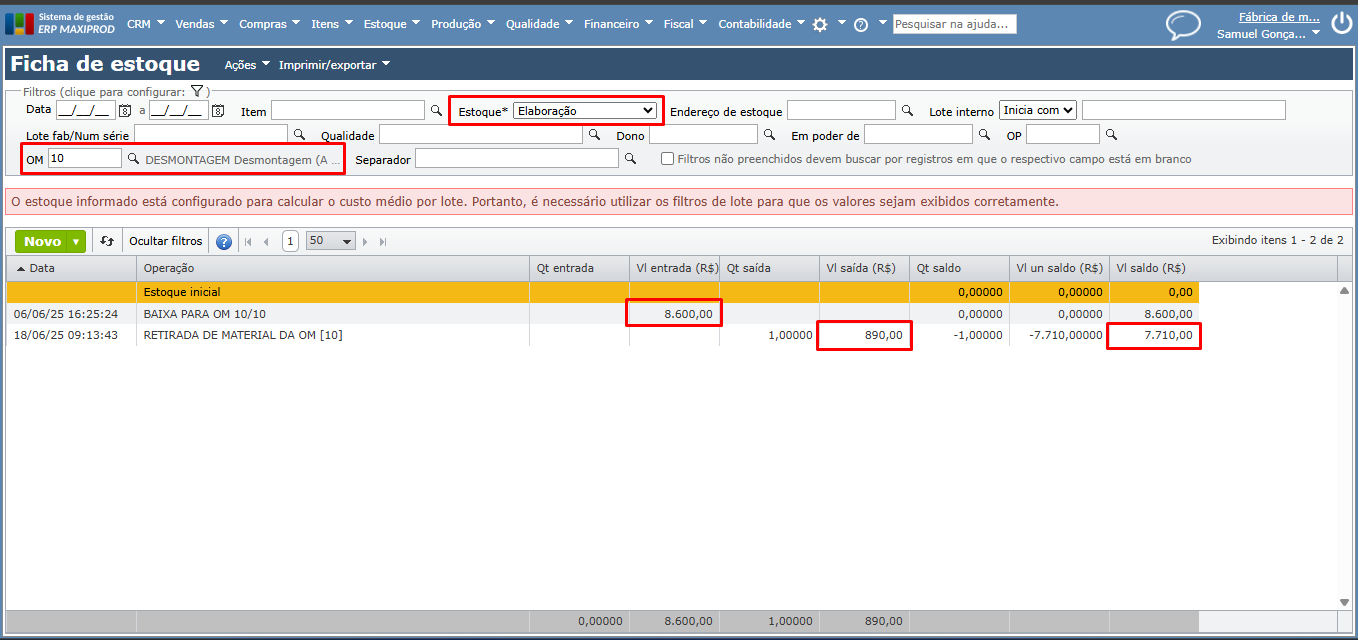Click the help search box 'Pesquisar na ajuda'
Screen dimensions: 1358x640
pyautogui.click(x=954, y=24)
